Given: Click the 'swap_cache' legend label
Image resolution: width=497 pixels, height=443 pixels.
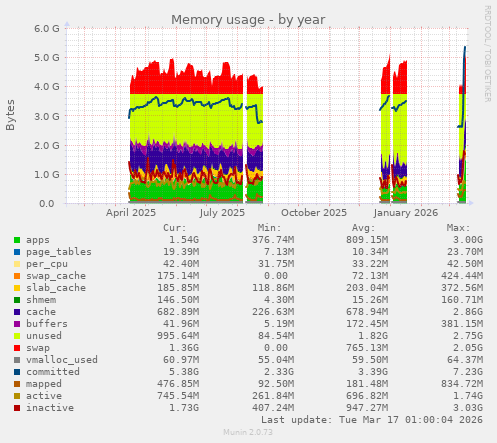Looking at the screenshot, I should pos(56,276).
